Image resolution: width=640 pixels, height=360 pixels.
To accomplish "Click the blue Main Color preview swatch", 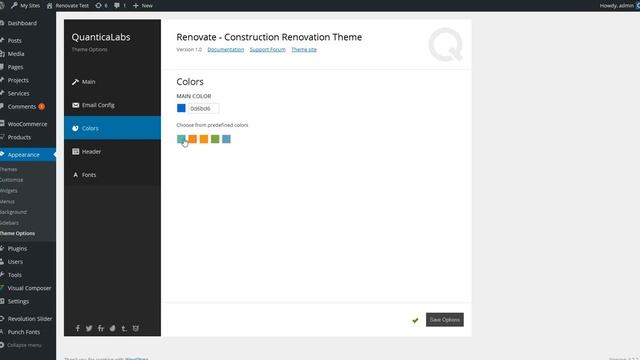I will [x=181, y=108].
